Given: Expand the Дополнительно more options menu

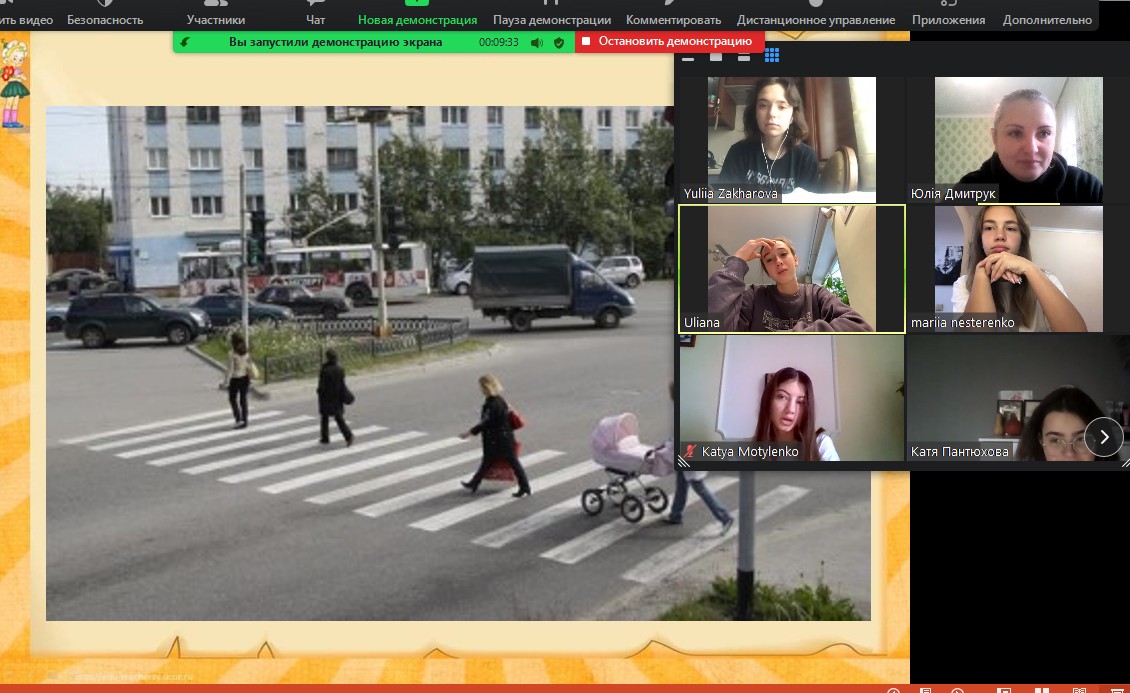Looking at the screenshot, I should tap(1047, 14).
